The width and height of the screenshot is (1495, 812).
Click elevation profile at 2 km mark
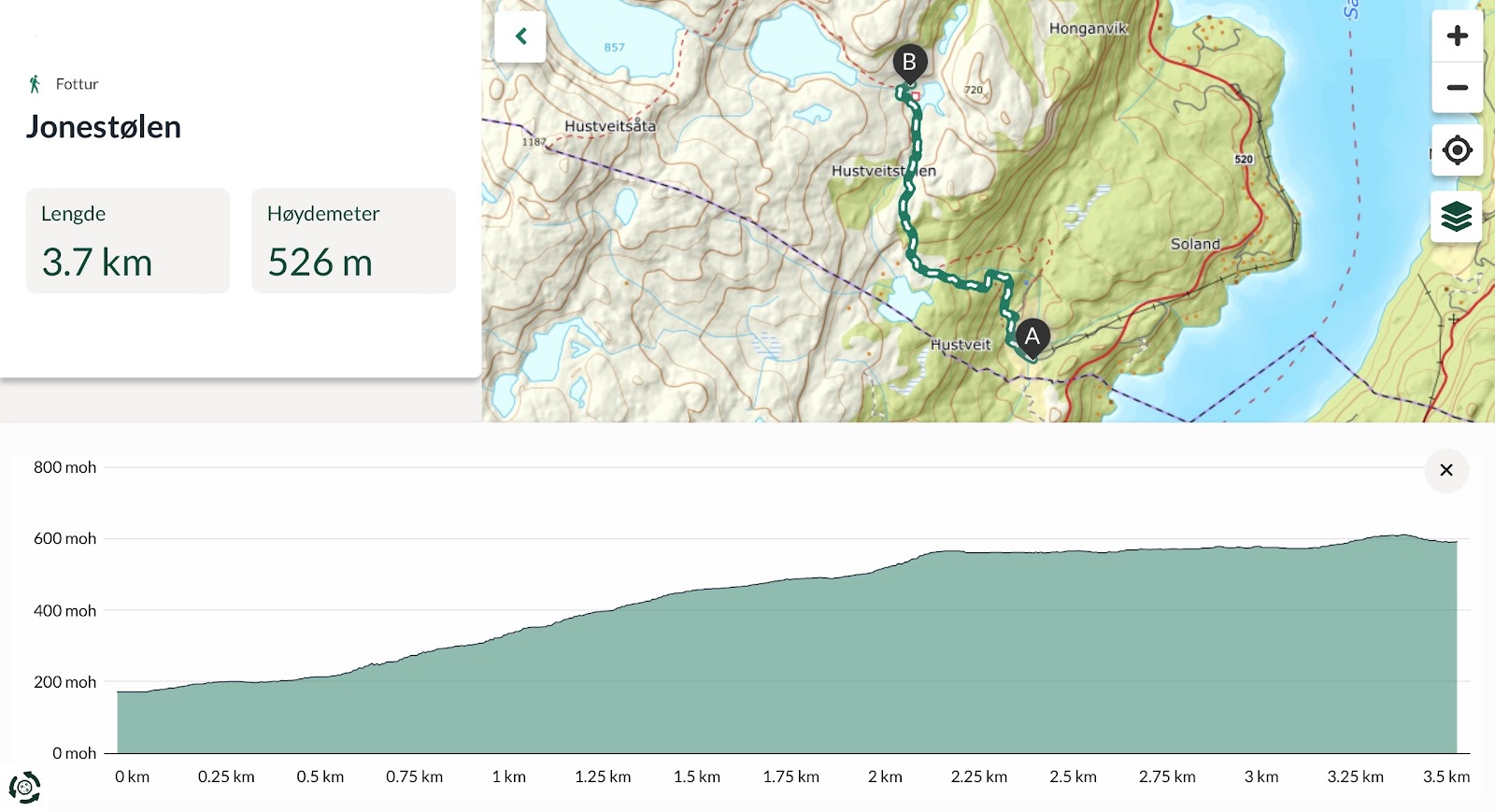(885, 654)
